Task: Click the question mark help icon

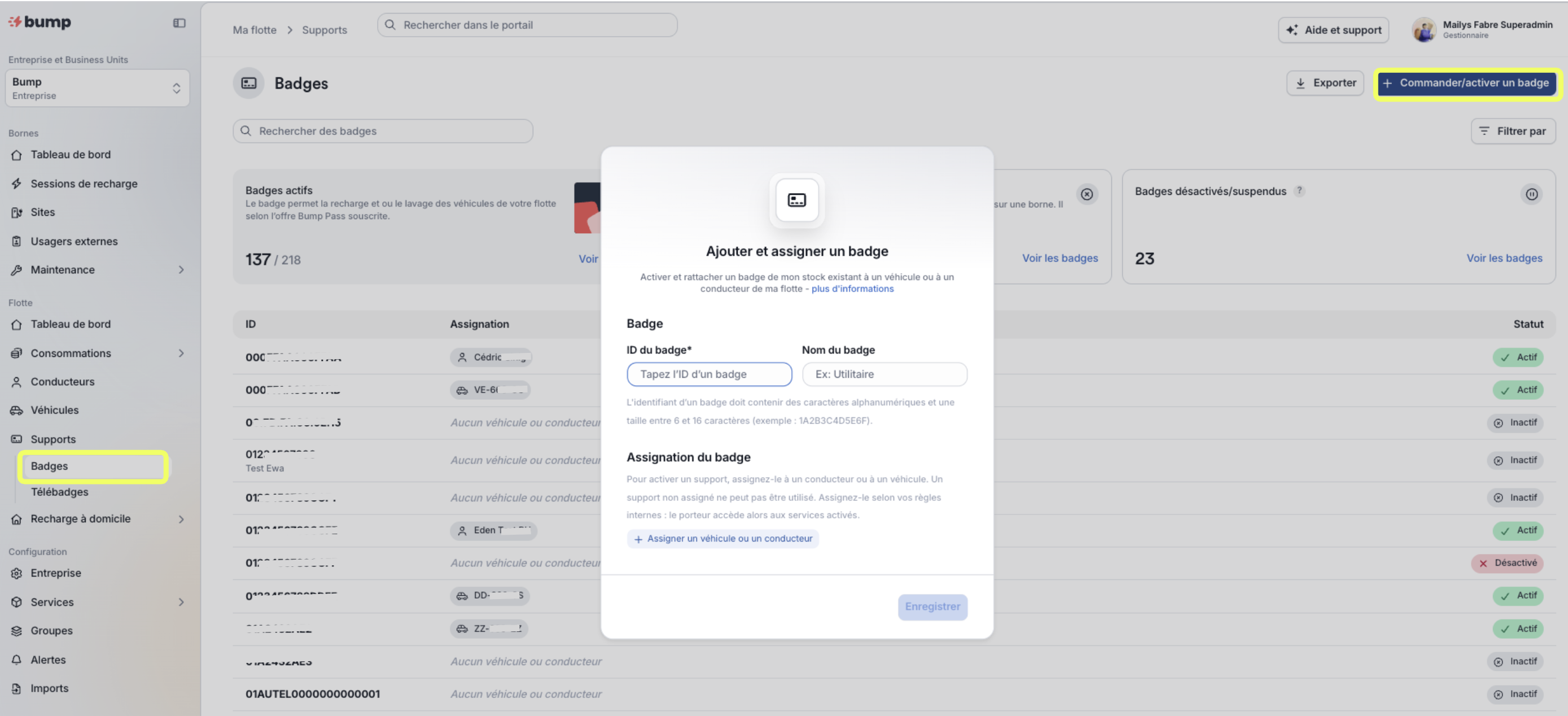Action: pos(1299,190)
